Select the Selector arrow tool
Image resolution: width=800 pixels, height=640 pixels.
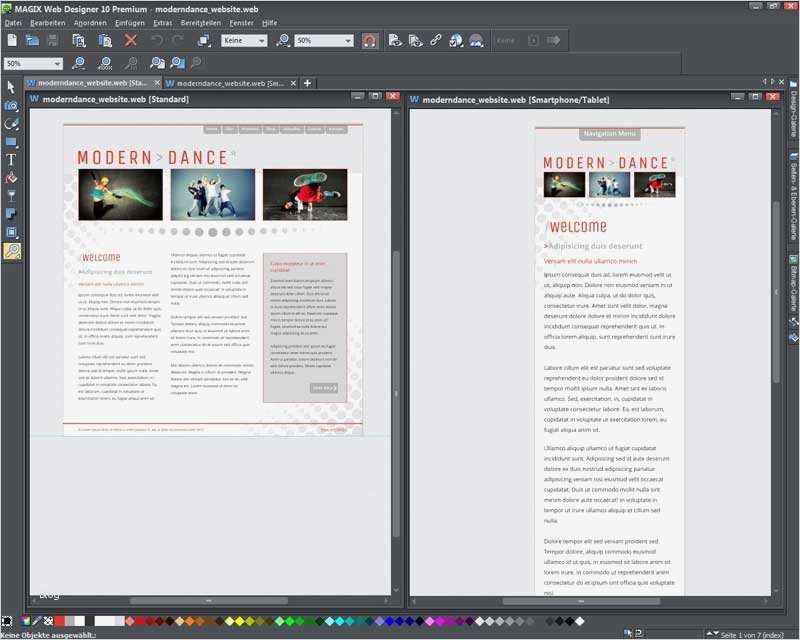11,87
